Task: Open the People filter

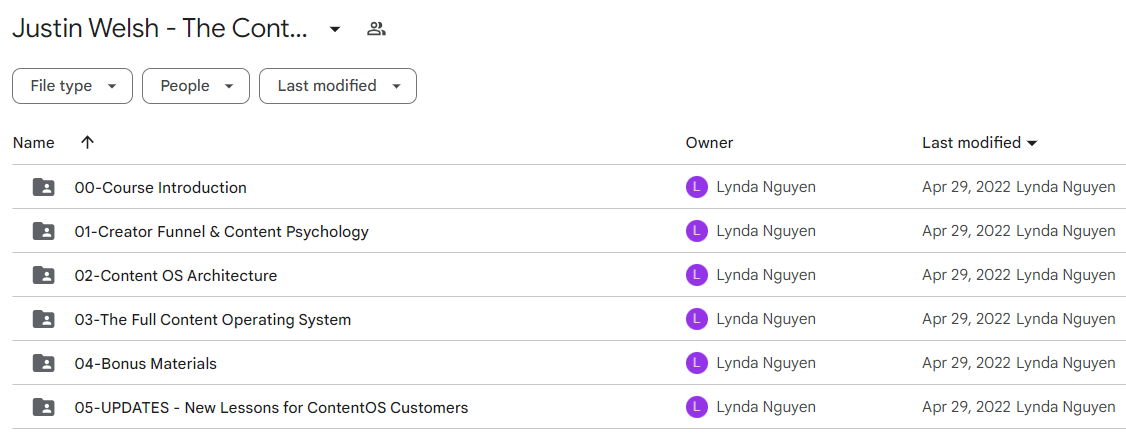Action: tap(196, 86)
